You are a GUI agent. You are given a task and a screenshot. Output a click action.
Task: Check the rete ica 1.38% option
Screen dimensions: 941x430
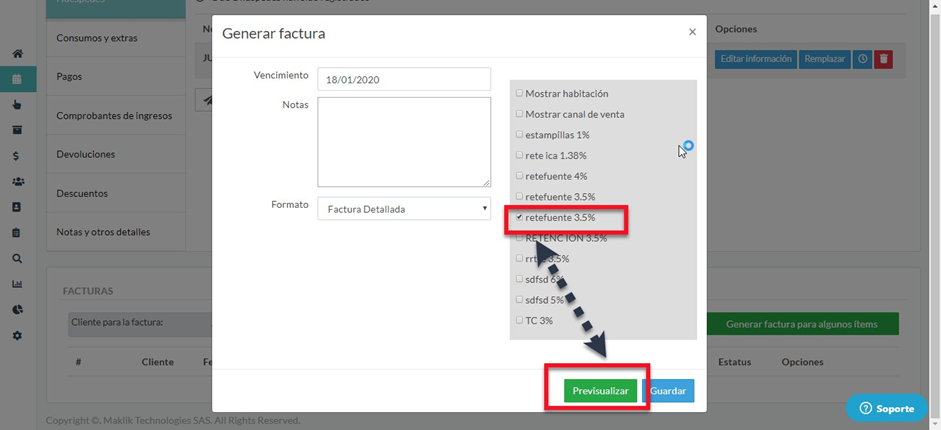point(519,156)
